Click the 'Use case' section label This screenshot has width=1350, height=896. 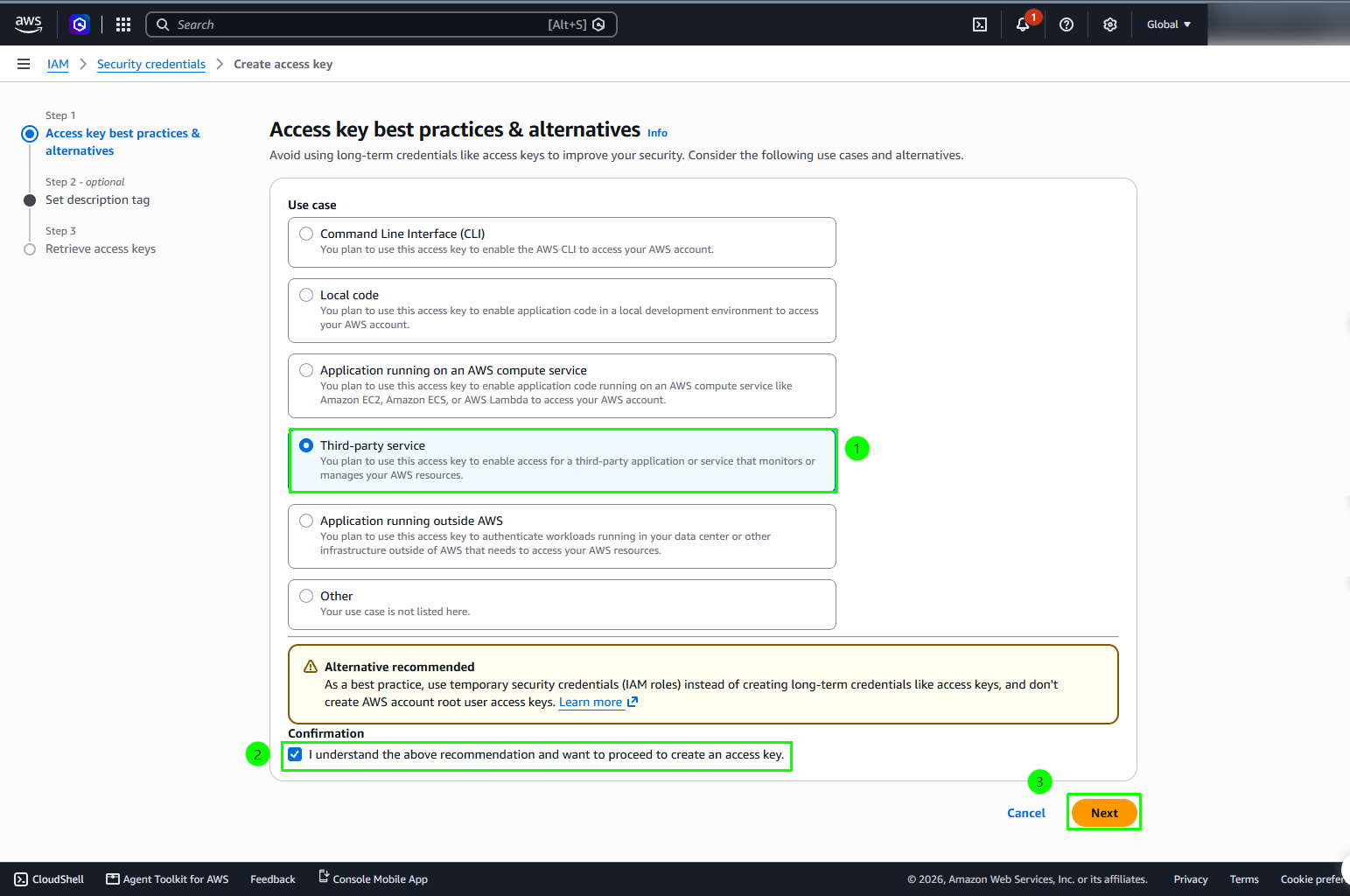(312, 205)
